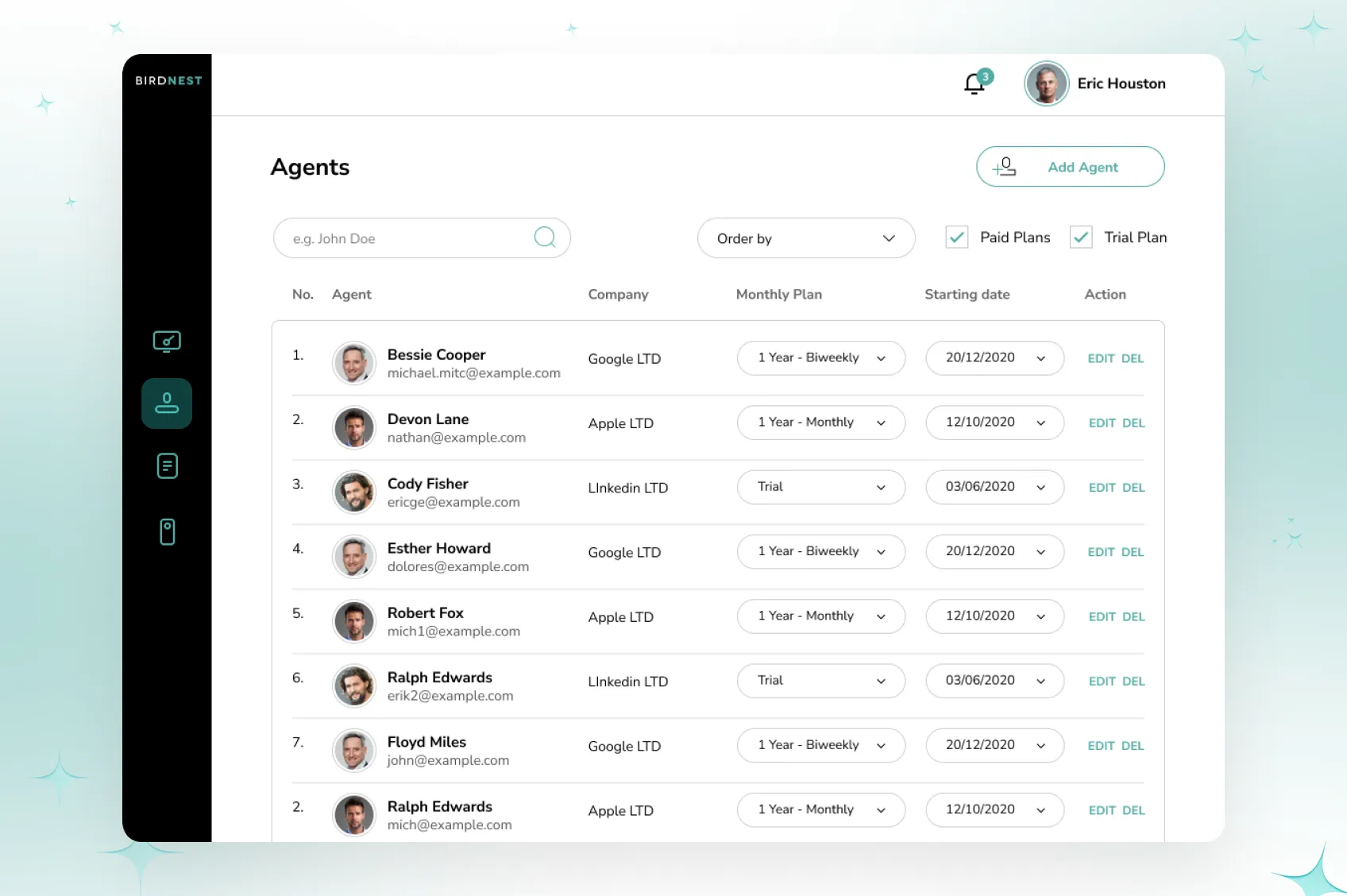This screenshot has width=1347, height=896.
Task: Toggle the Trial Plan checkbox
Action: 1081,238
